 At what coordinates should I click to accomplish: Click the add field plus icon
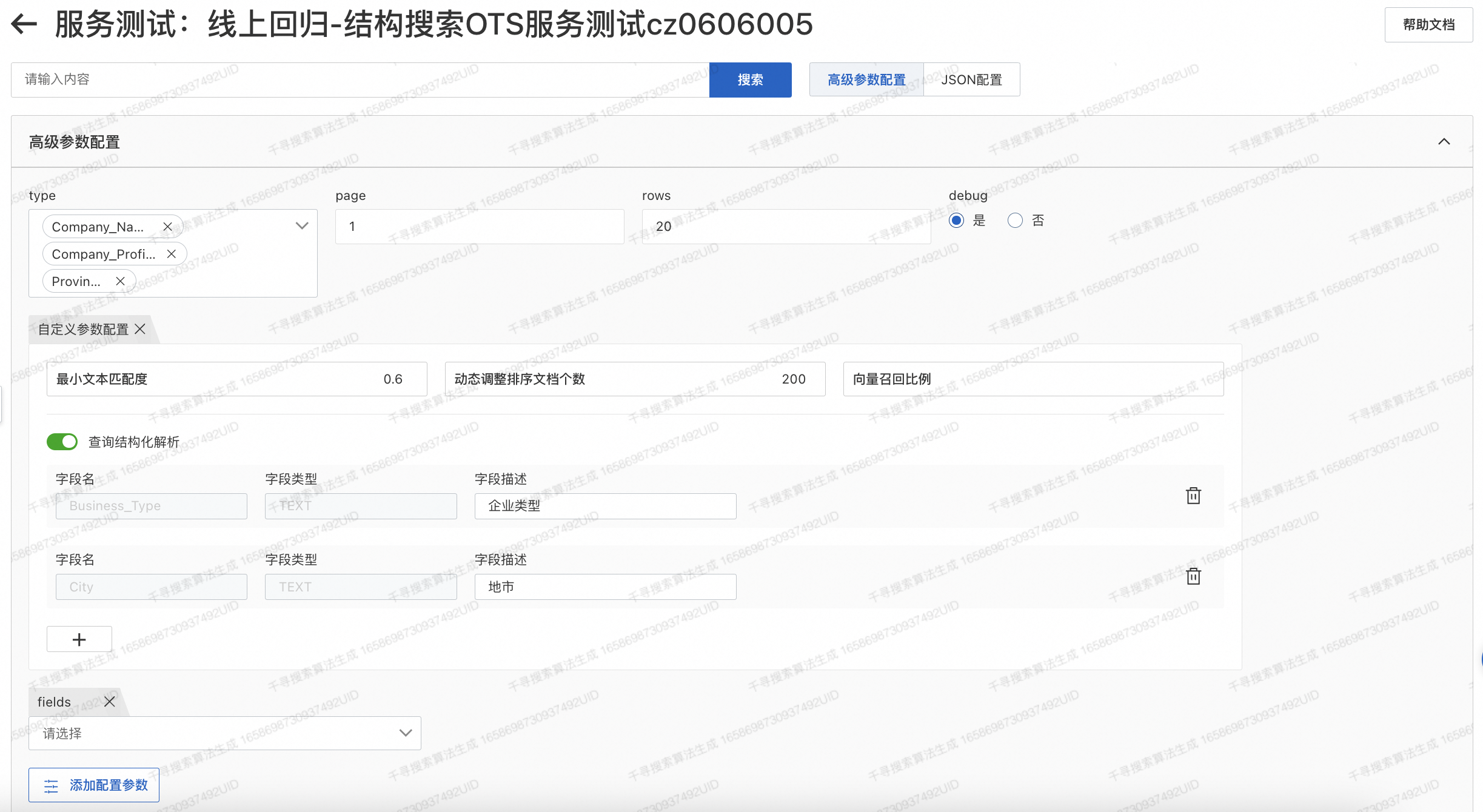click(79, 639)
